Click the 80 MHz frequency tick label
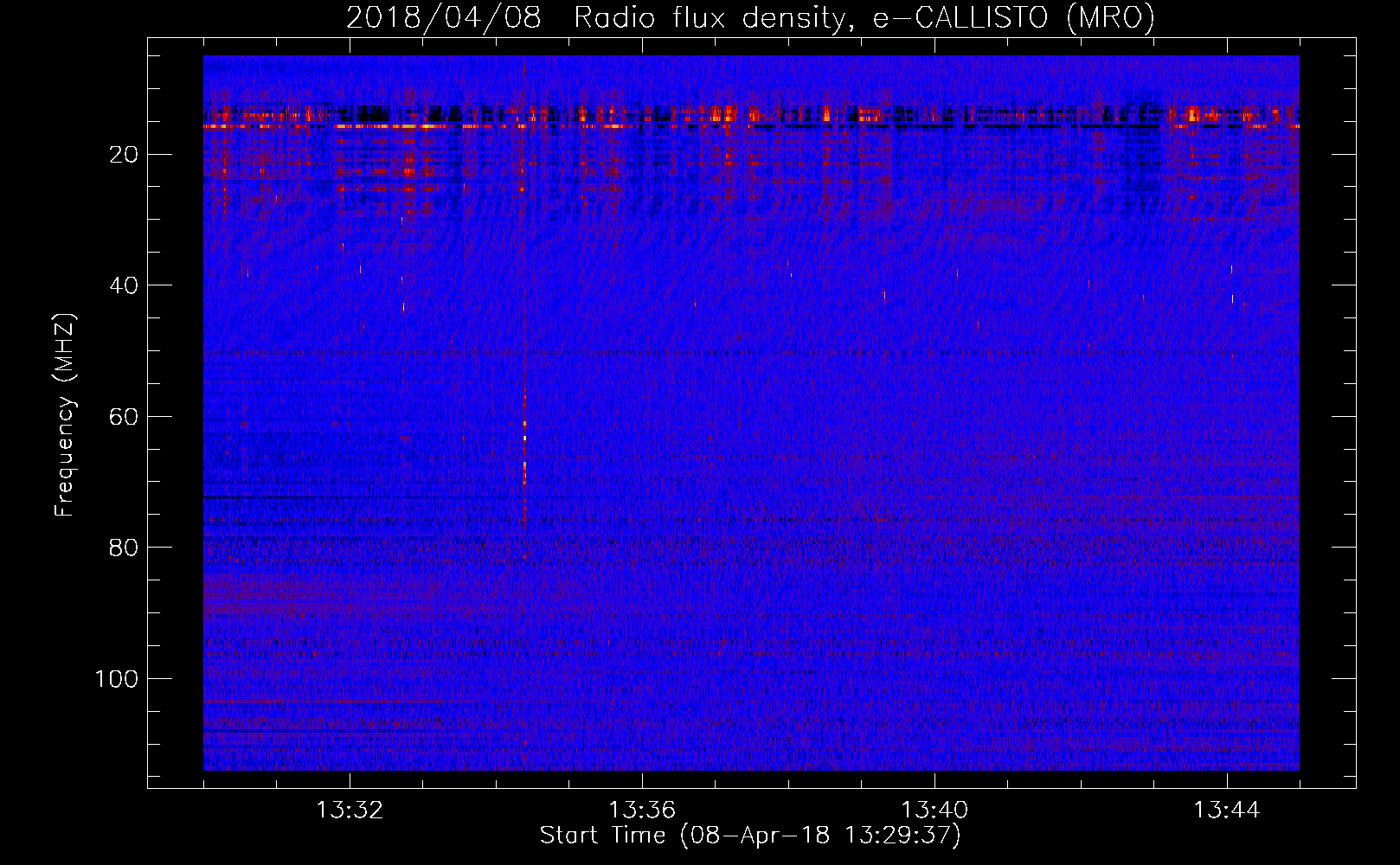 124,548
